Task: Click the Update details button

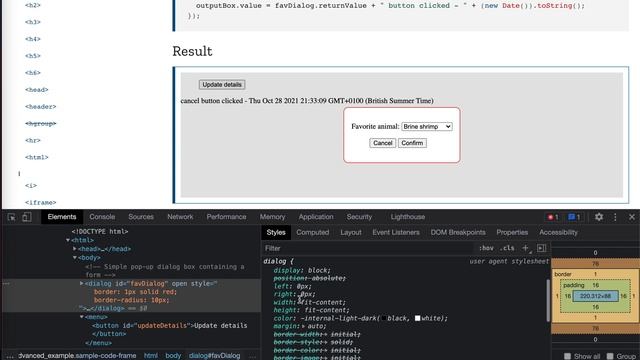Action: pyautogui.click(x=222, y=84)
